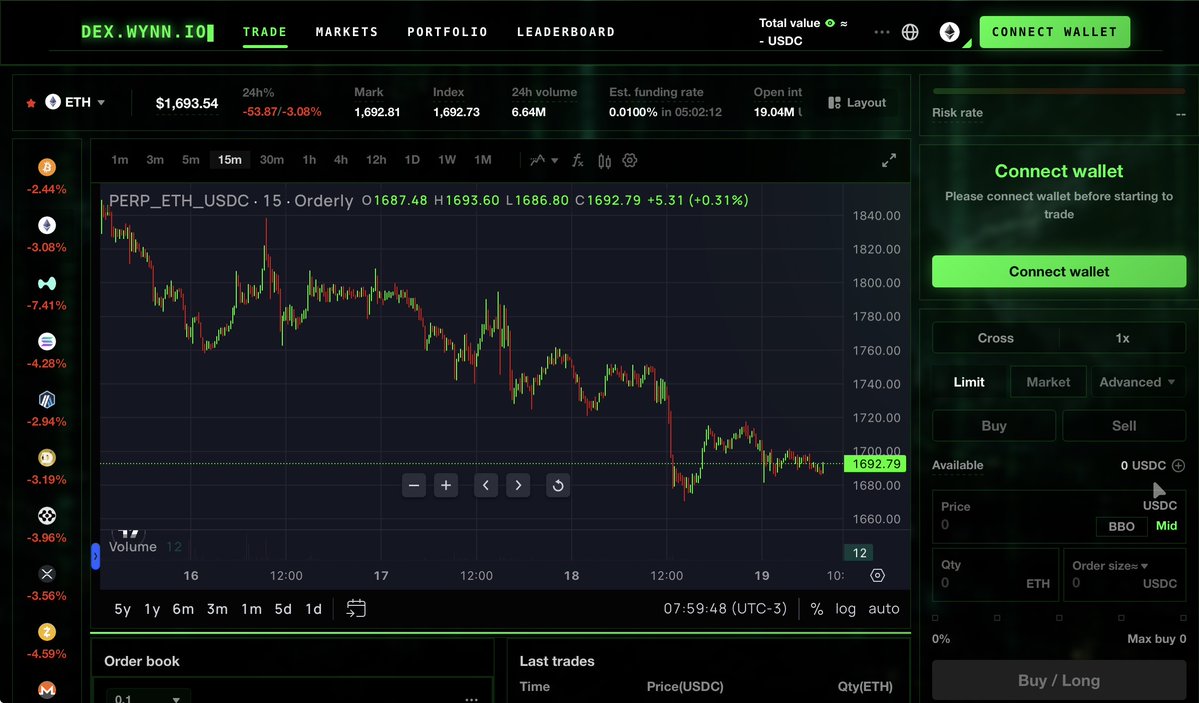Set chart interval to 1D

412,160
